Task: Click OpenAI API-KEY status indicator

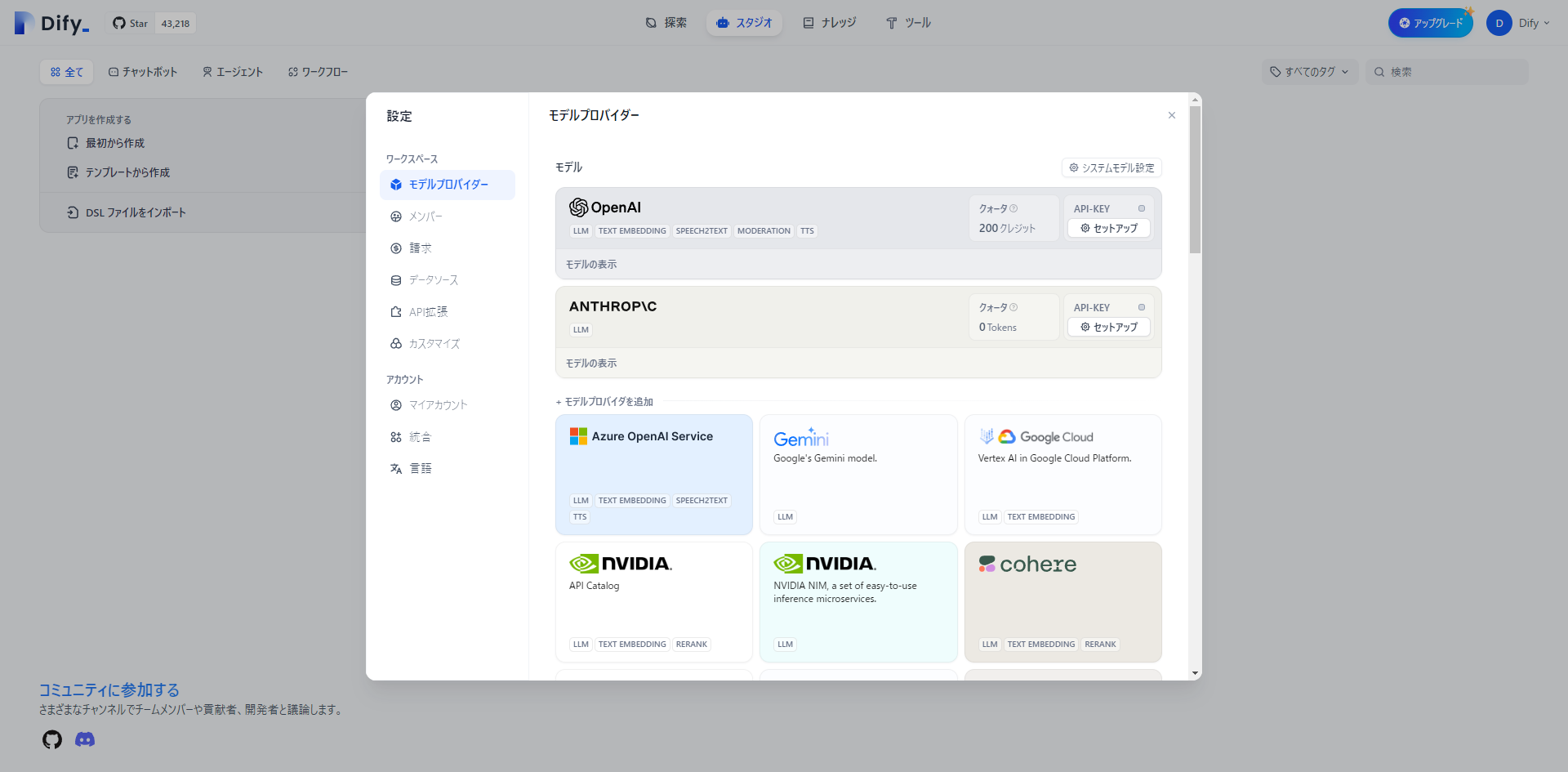Action: click(x=1142, y=209)
